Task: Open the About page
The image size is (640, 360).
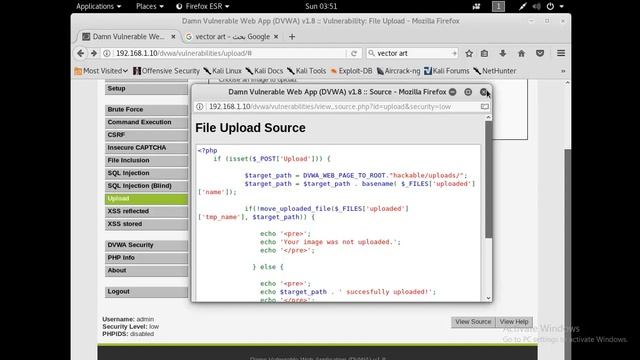Action: (x=146, y=271)
